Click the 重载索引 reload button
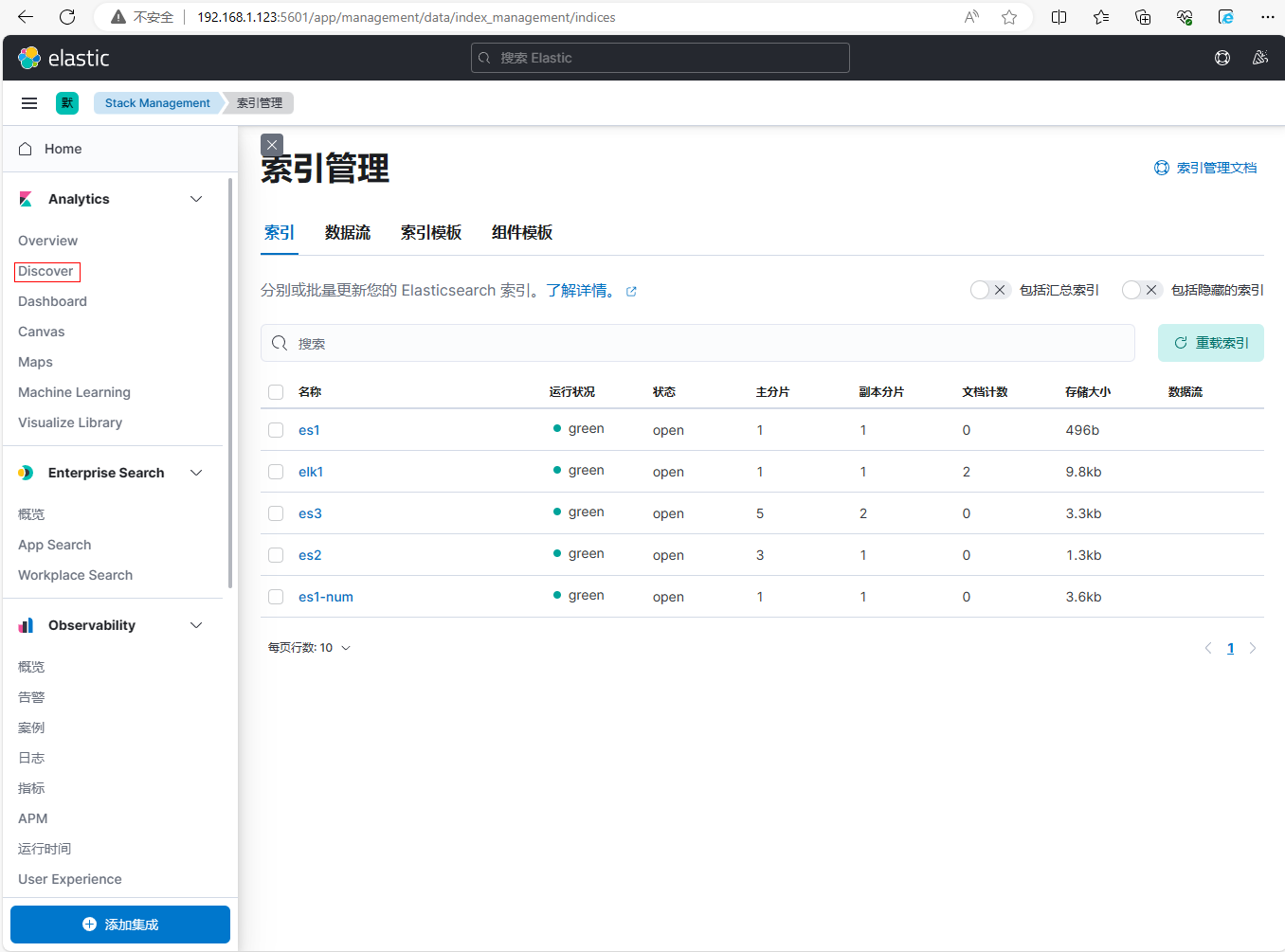 coord(1210,343)
